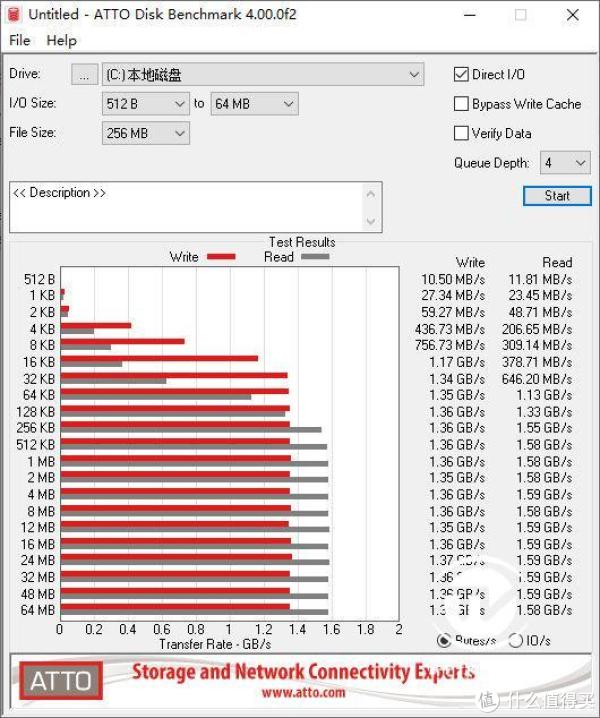
Task: Click the ATTO logo in the banner
Action: pos(61,681)
